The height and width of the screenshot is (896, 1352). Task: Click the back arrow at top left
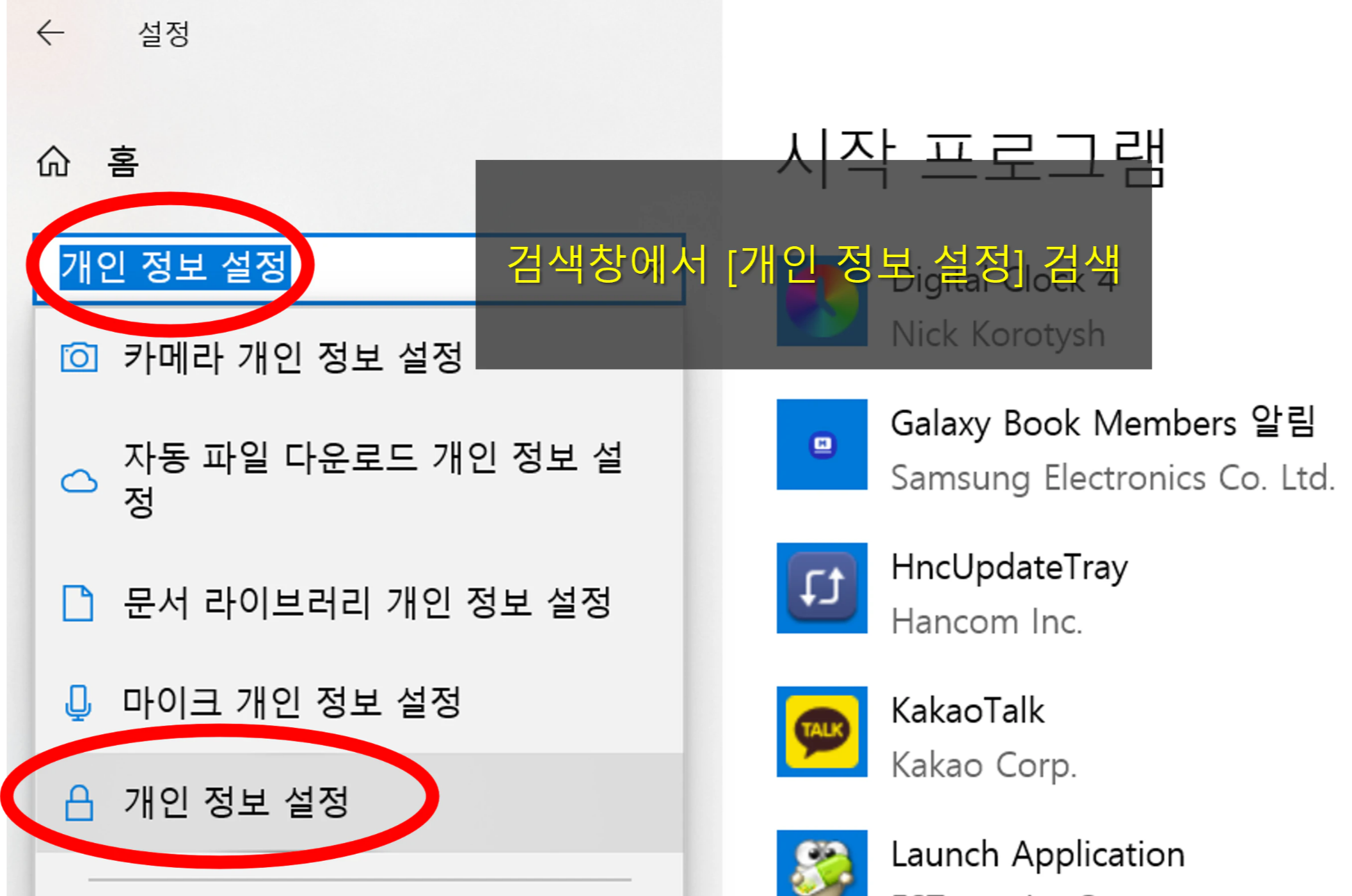click(50, 33)
